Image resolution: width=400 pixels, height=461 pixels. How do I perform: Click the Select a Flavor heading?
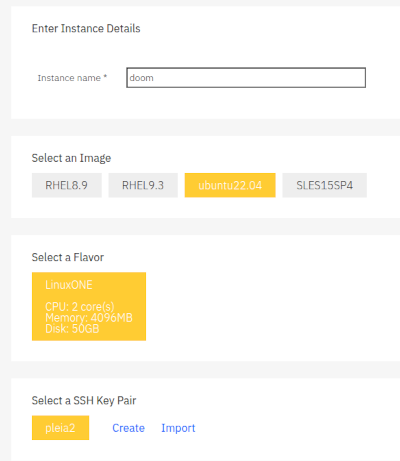tap(68, 257)
